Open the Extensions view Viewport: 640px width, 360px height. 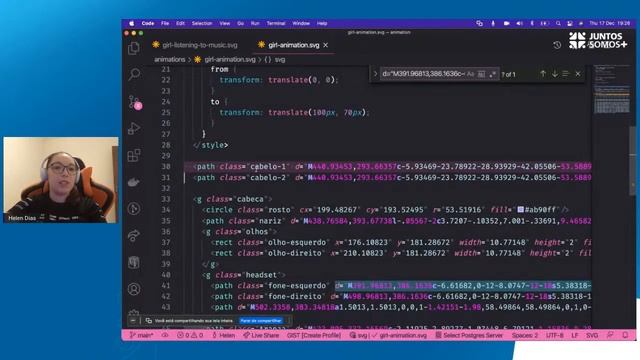(134, 156)
